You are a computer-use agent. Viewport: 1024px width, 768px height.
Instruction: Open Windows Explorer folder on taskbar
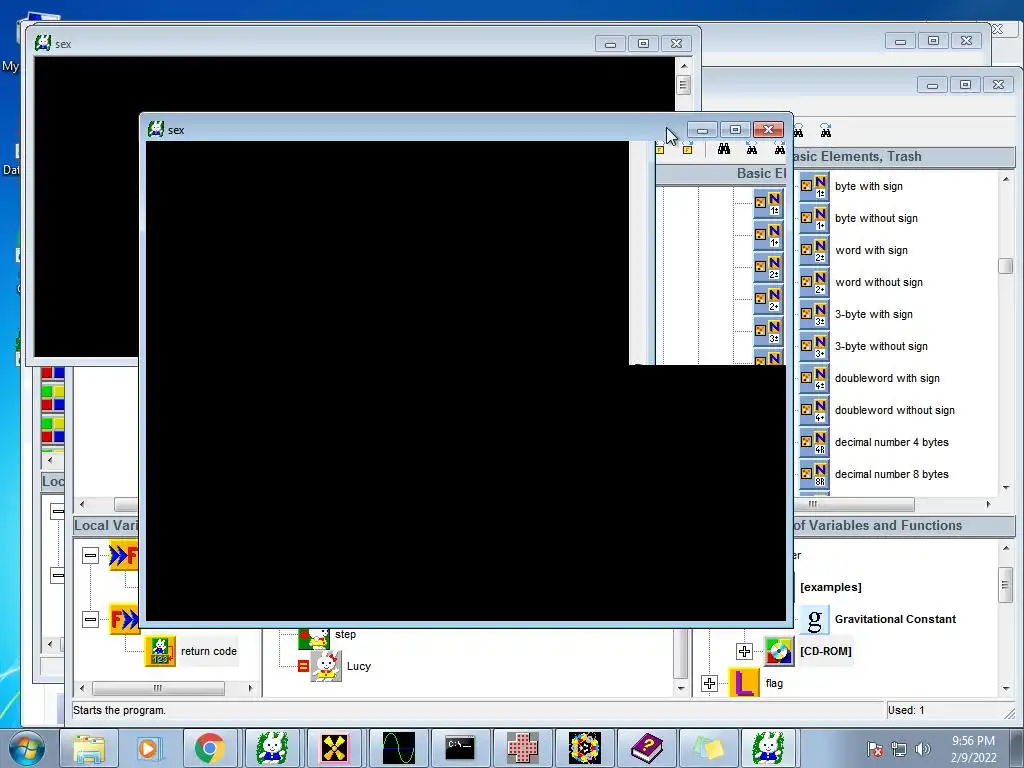click(x=89, y=748)
